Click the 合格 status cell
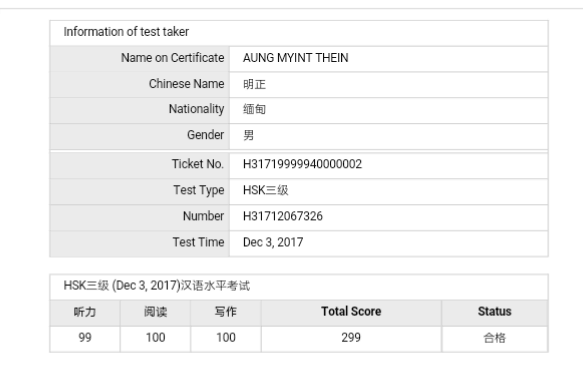Viewport: 583px width, 373px height. (x=495, y=338)
